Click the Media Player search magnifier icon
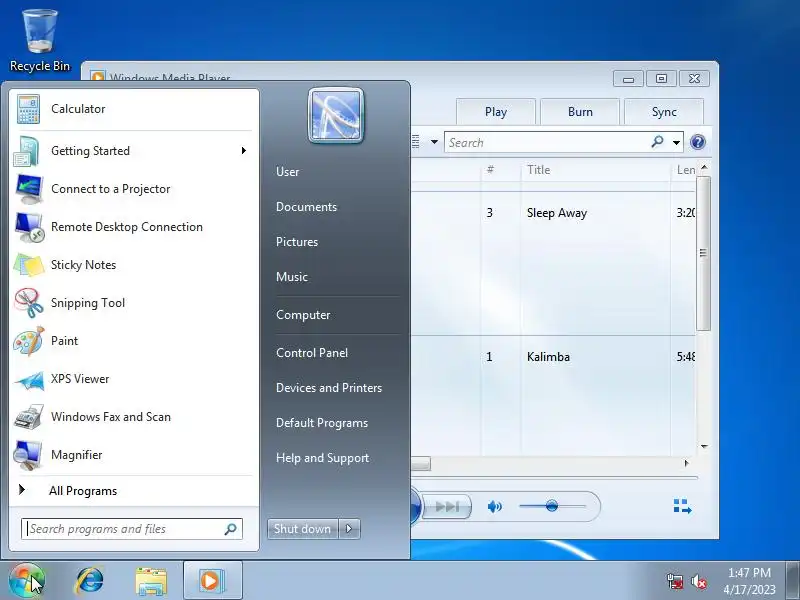 coord(658,142)
